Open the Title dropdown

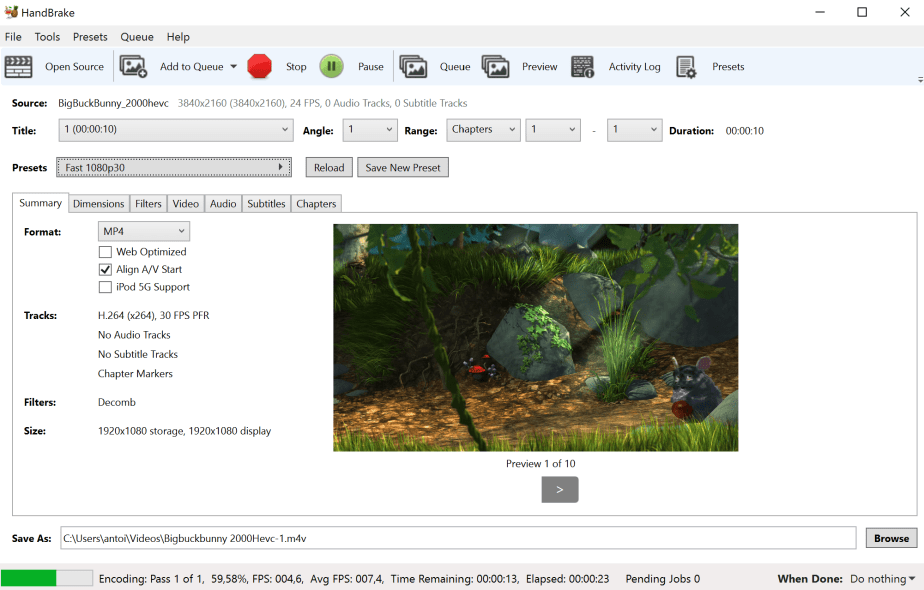(176, 130)
